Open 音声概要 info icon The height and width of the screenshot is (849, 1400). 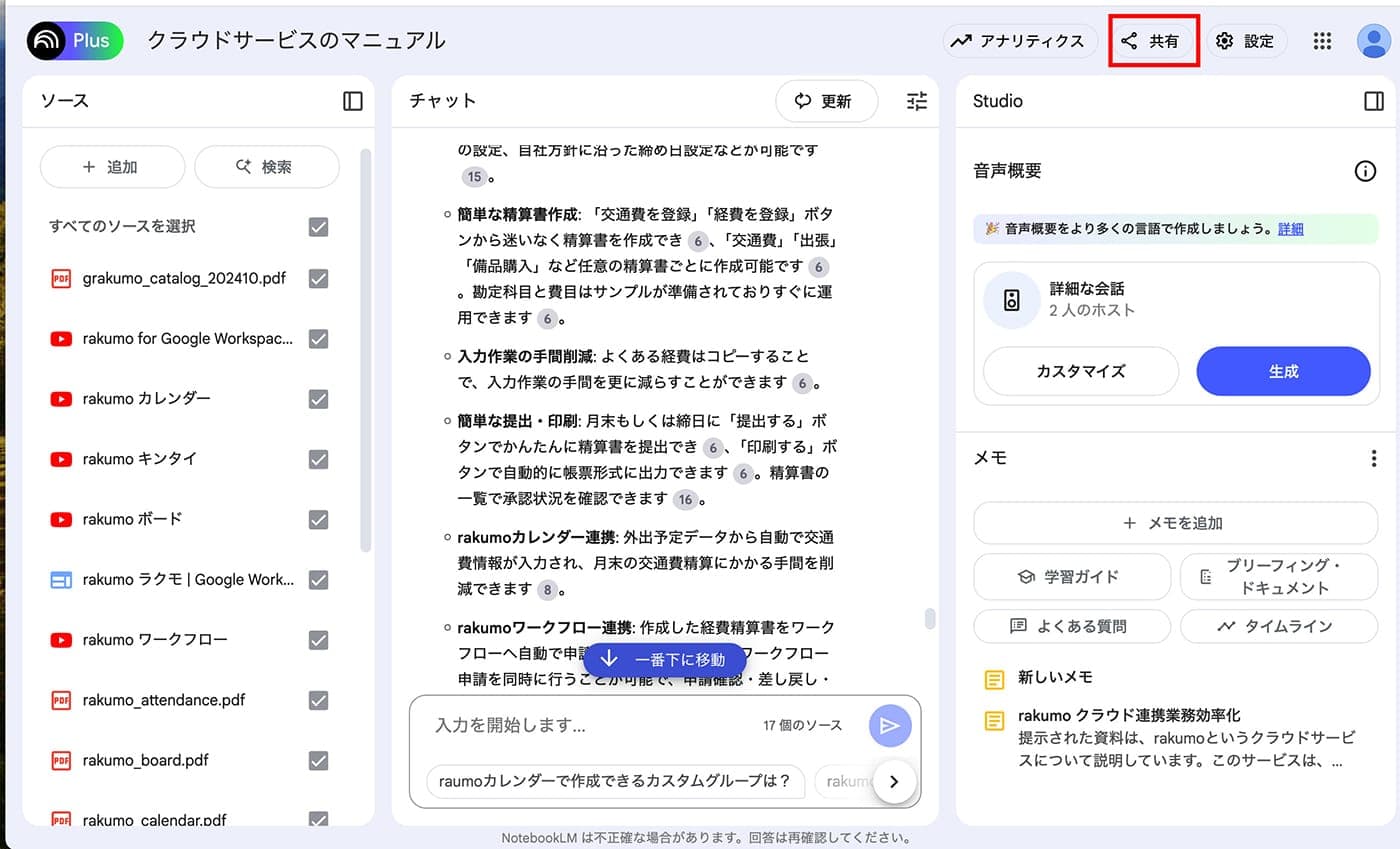(1365, 171)
